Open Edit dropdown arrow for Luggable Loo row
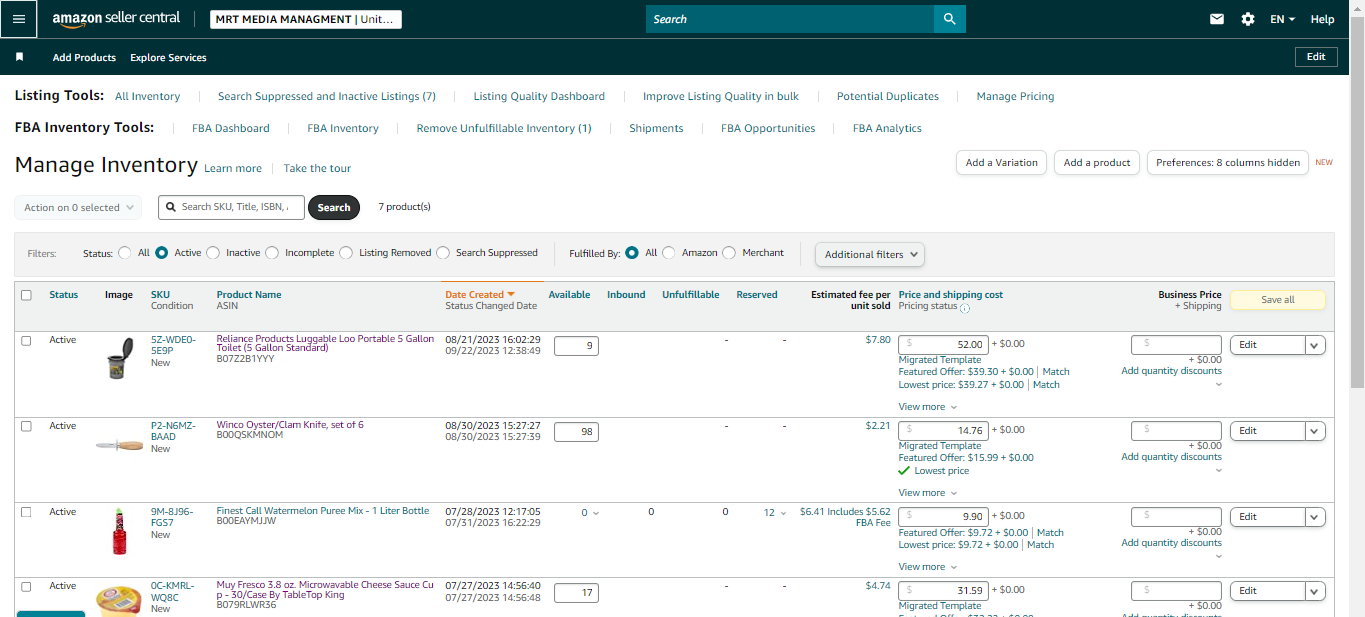 click(1316, 345)
